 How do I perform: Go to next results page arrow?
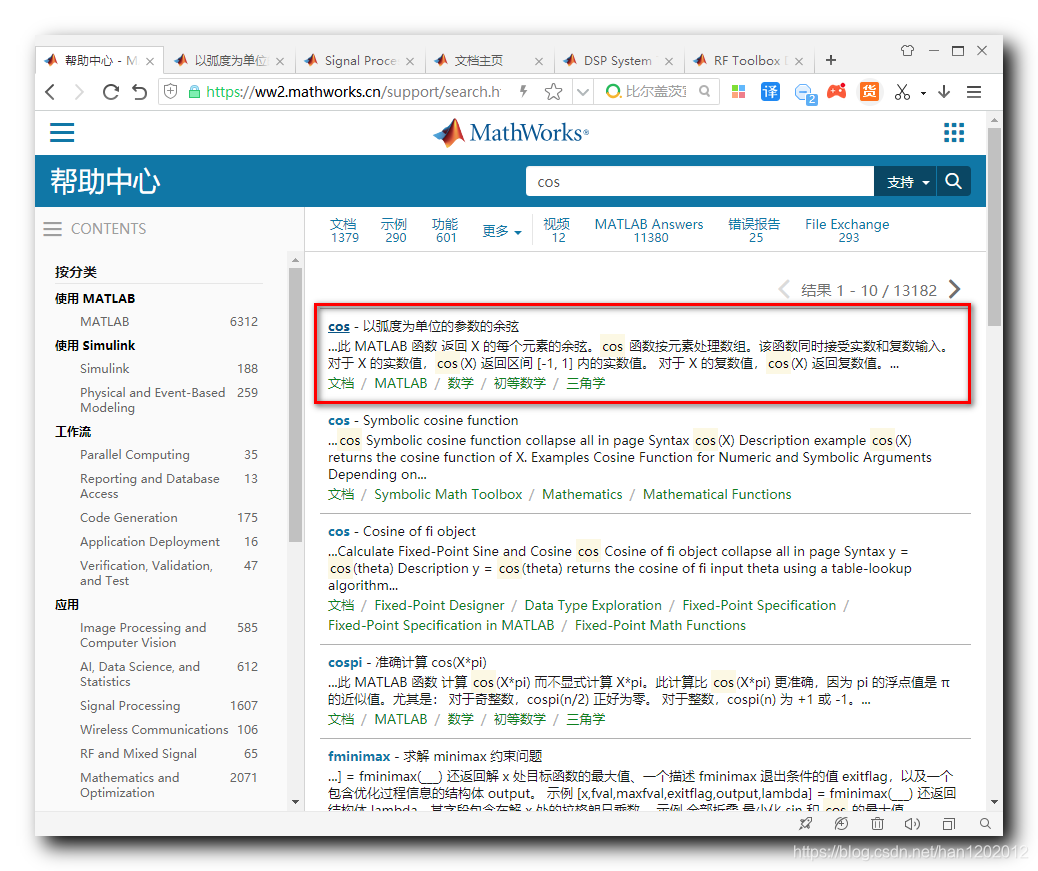tap(955, 290)
